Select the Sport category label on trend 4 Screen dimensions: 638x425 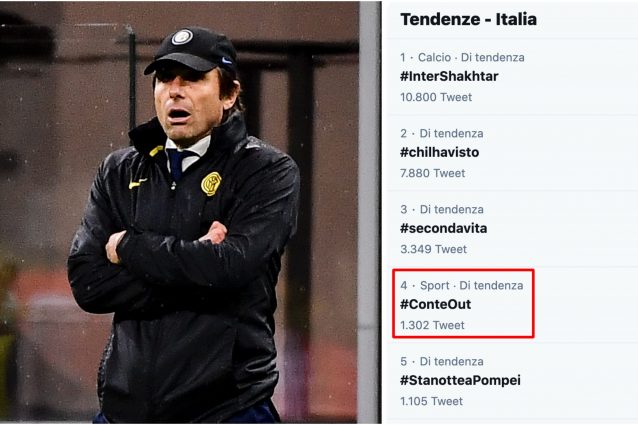point(434,286)
